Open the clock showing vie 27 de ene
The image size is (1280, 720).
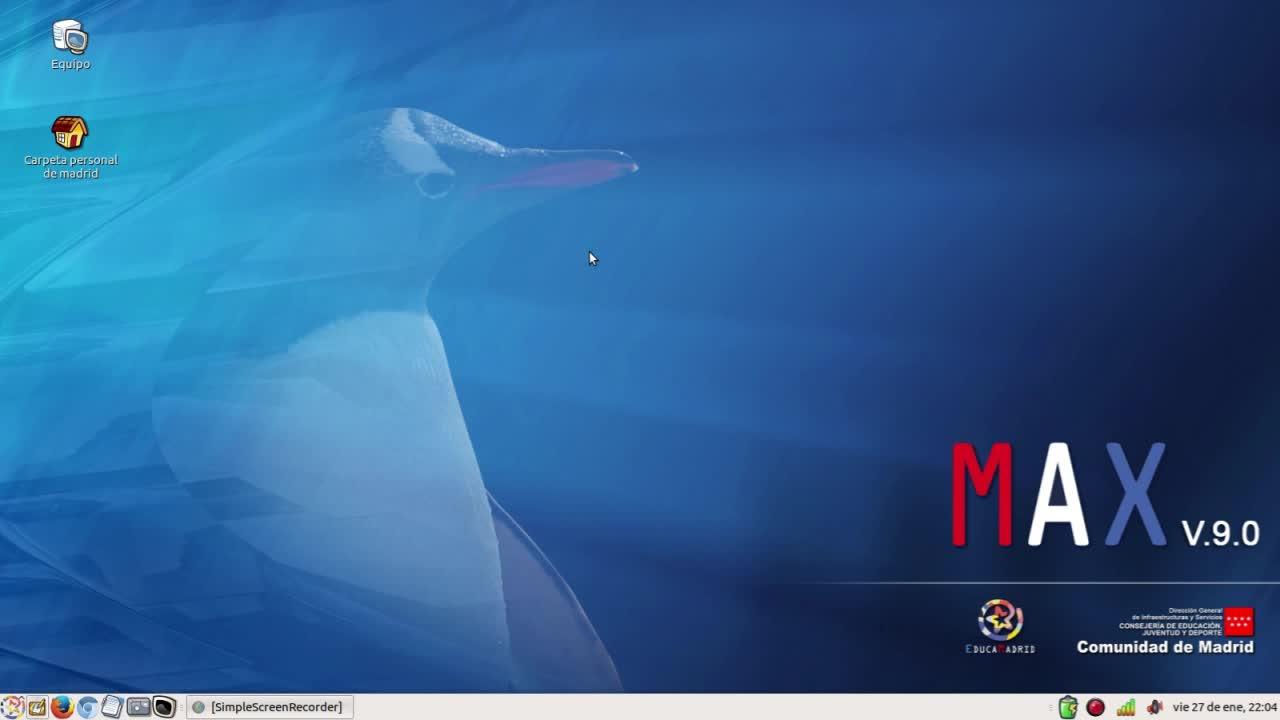[x=1224, y=707]
